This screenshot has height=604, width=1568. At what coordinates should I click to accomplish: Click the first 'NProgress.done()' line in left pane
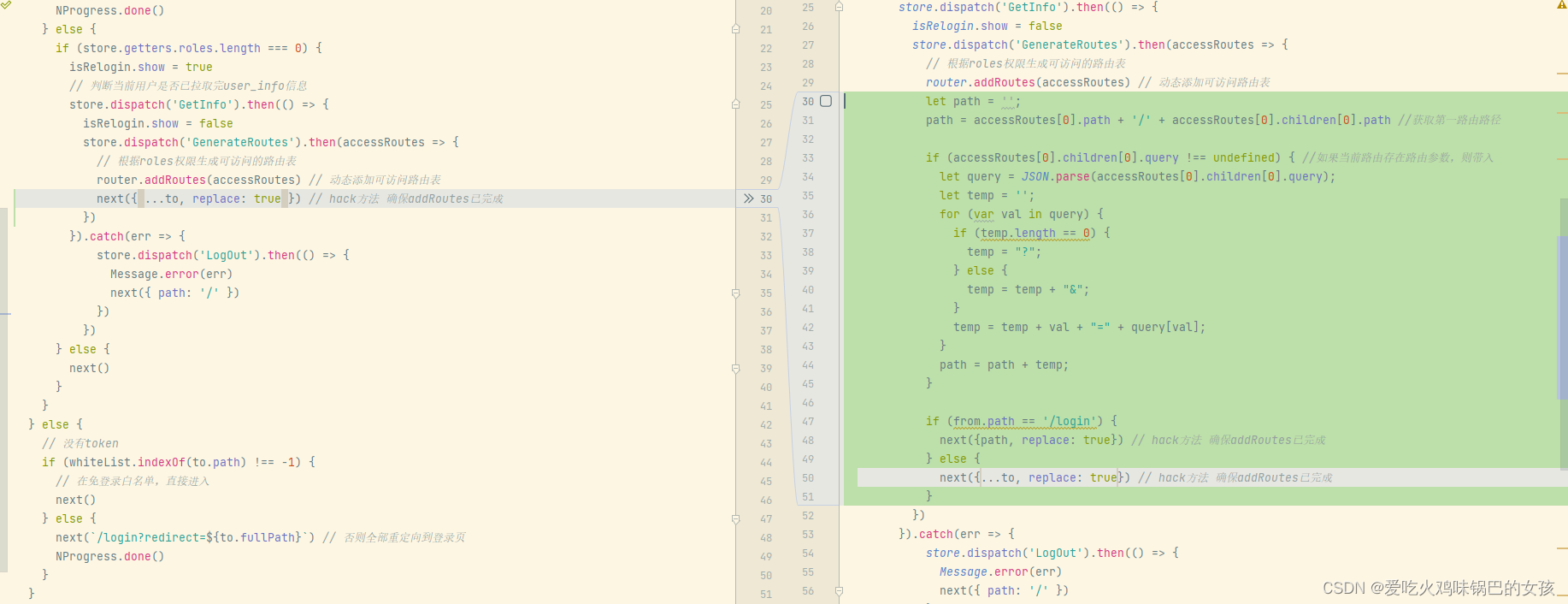[x=110, y=10]
